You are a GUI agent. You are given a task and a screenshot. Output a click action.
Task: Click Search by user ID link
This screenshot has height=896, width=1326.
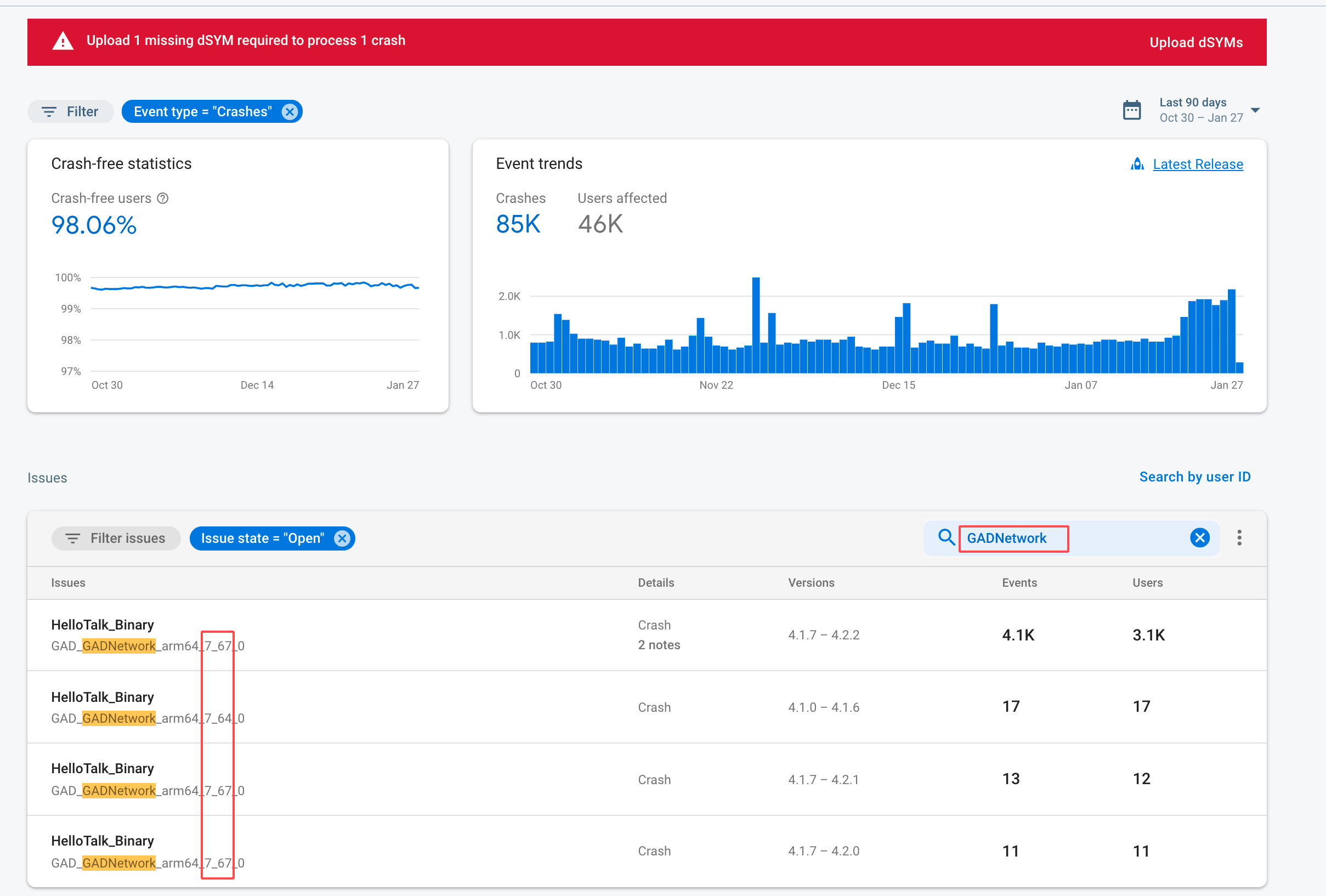click(1194, 477)
